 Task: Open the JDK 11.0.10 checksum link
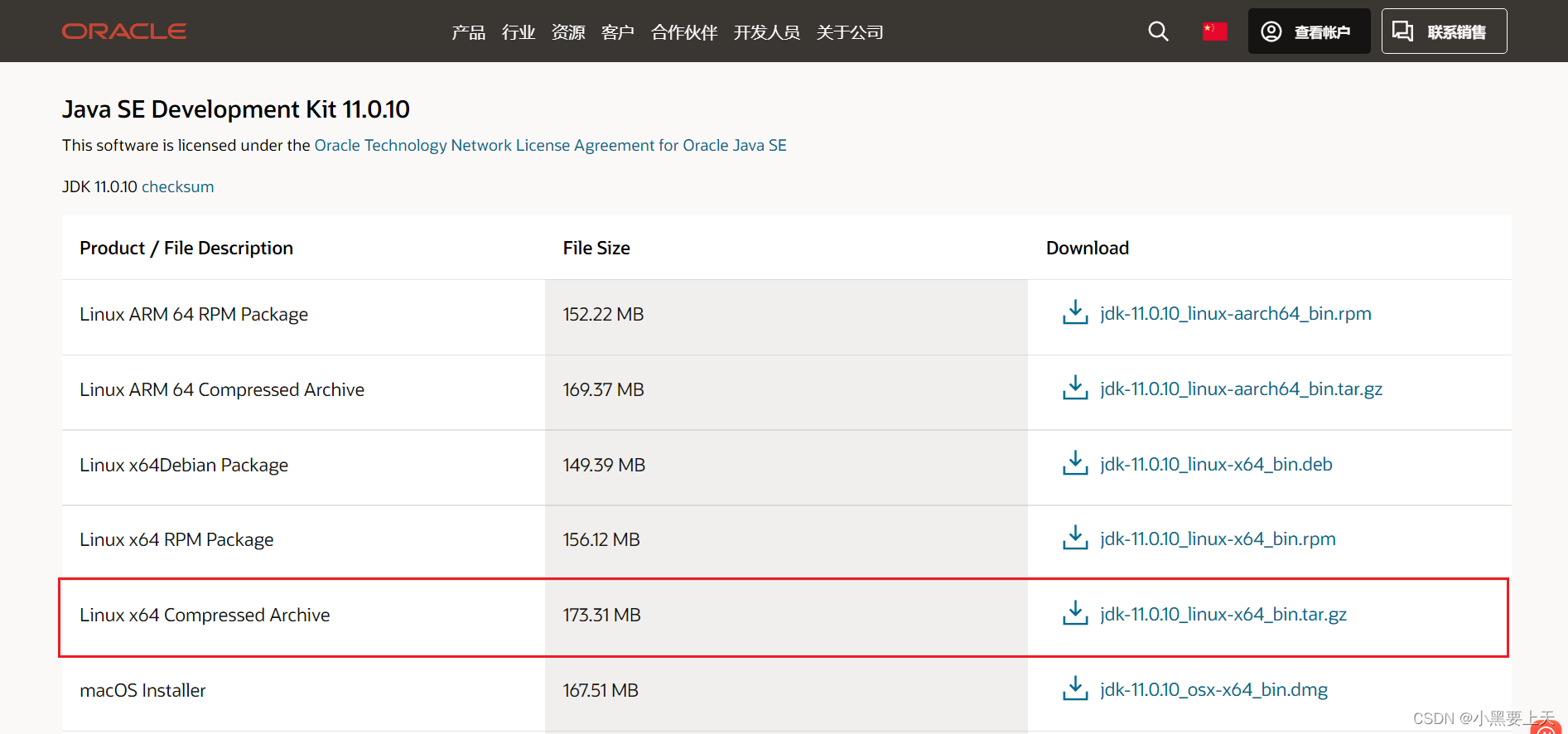pyautogui.click(x=177, y=187)
